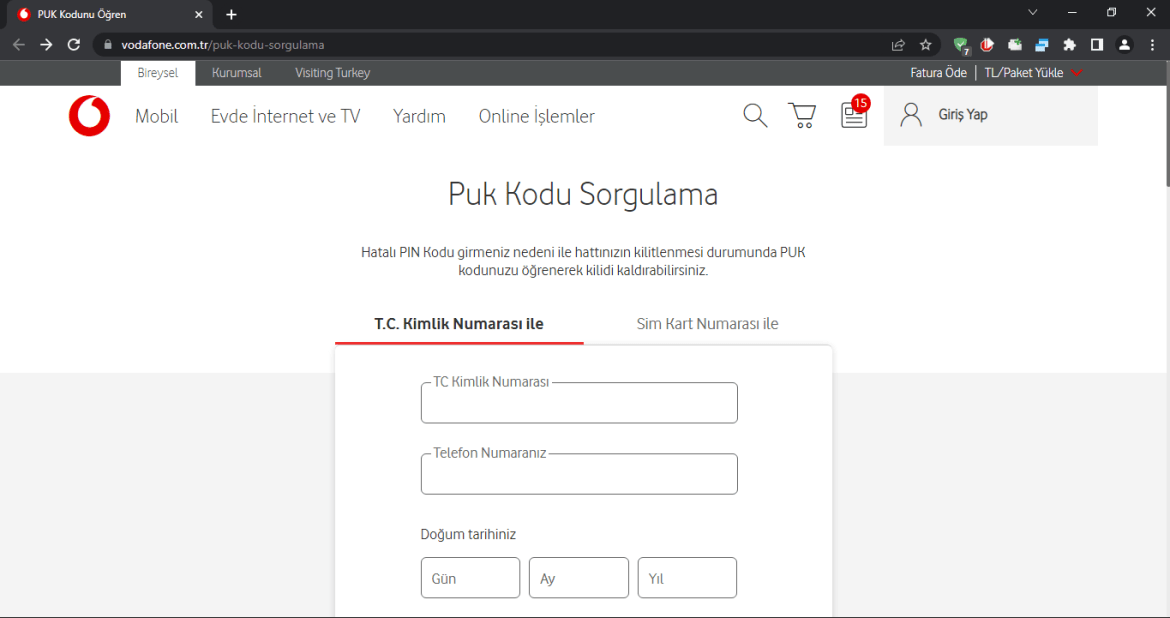Screen dimensions: 1170x618
Task: Bookmark this page with the star icon
Action: [926, 45]
